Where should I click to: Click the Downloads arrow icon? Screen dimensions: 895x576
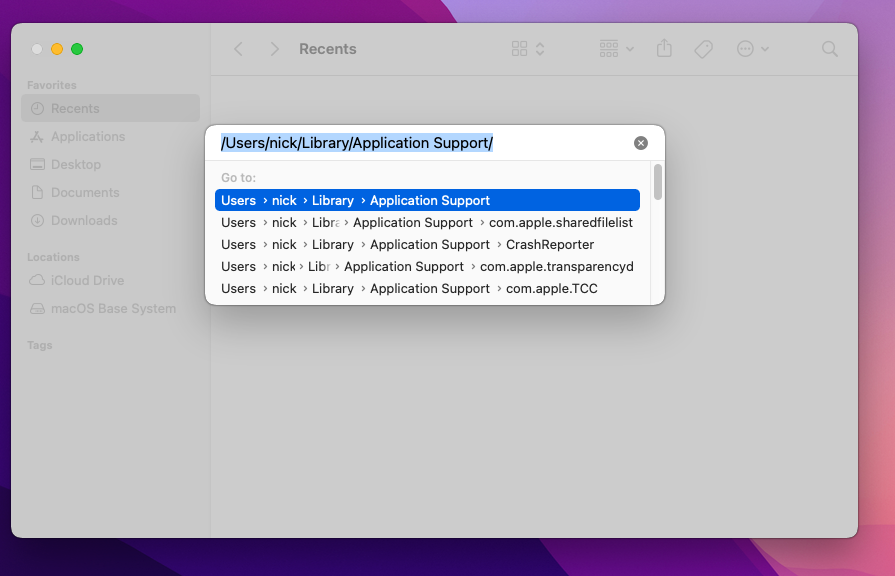pos(37,220)
